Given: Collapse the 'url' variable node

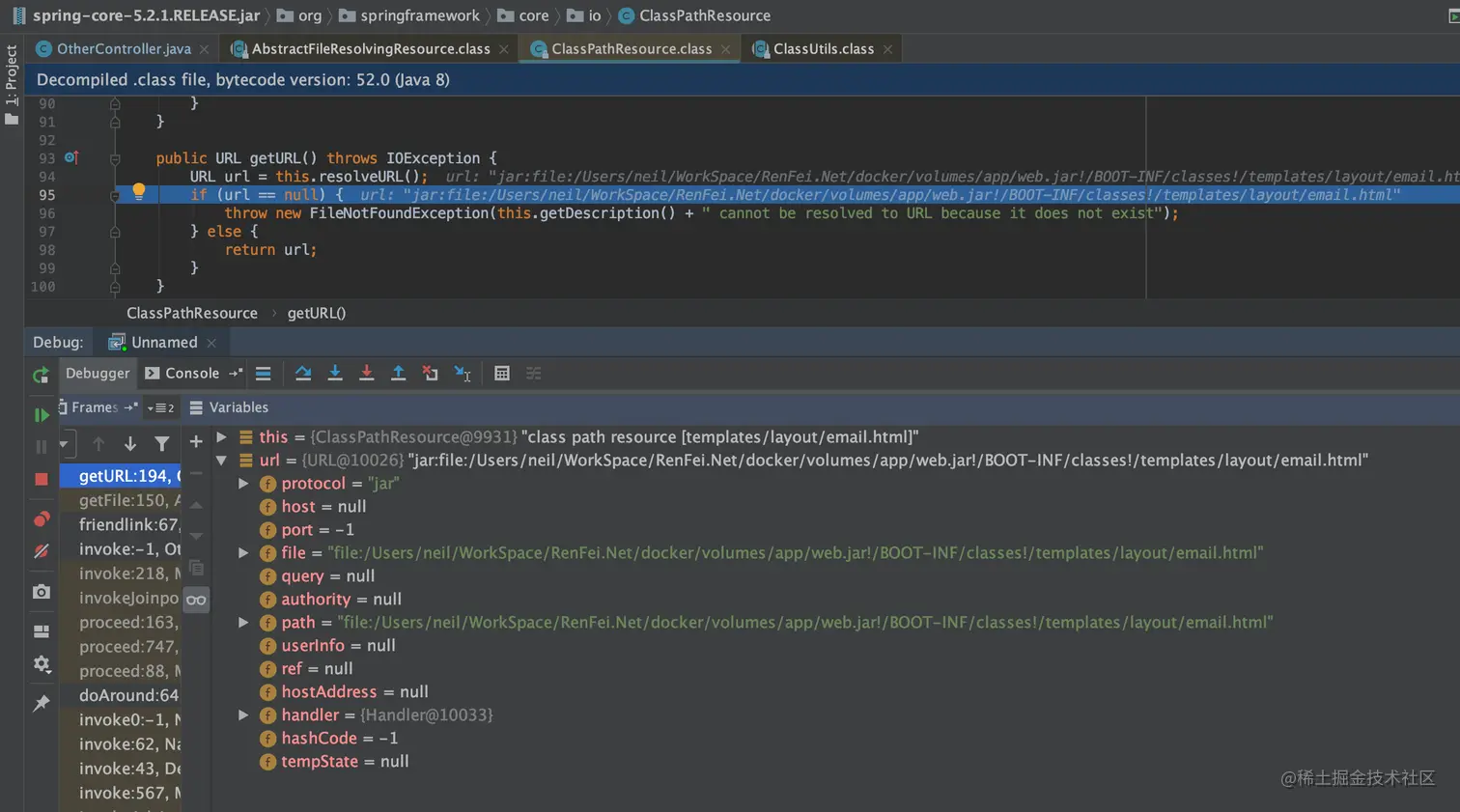Looking at the screenshot, I should pos(221,461).
